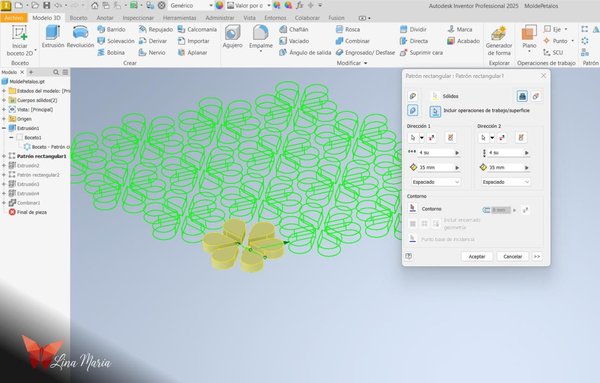
Task: Choose the Combinar tool
Action: click(352, 41)
